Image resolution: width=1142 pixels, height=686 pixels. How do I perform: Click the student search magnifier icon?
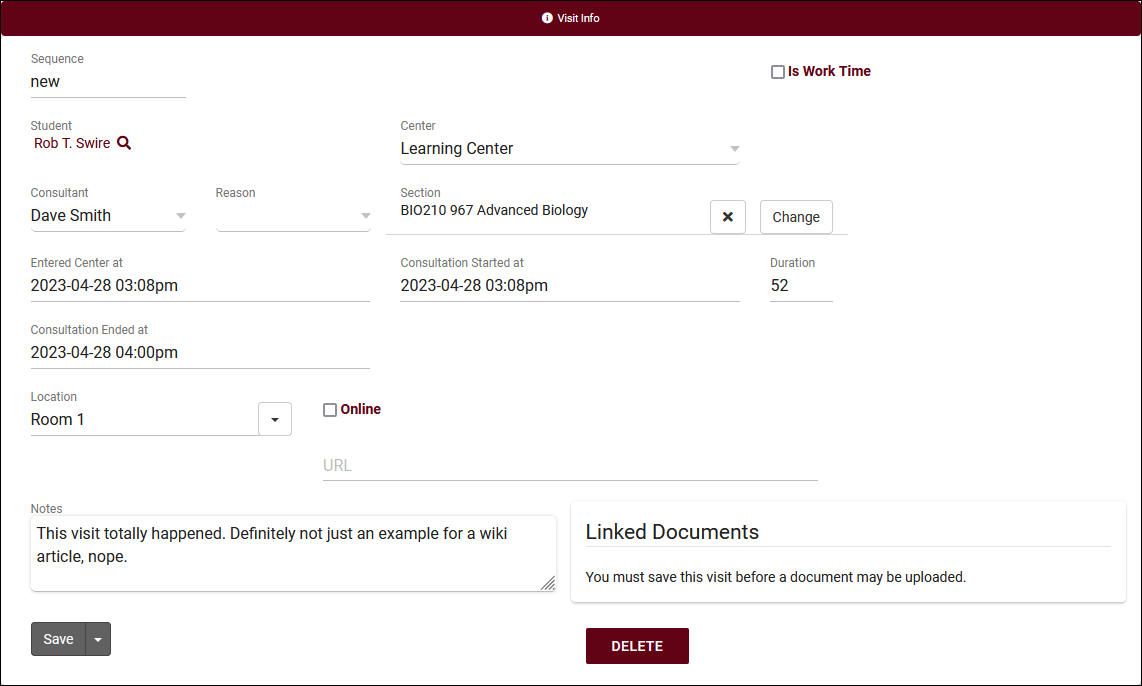124,143
